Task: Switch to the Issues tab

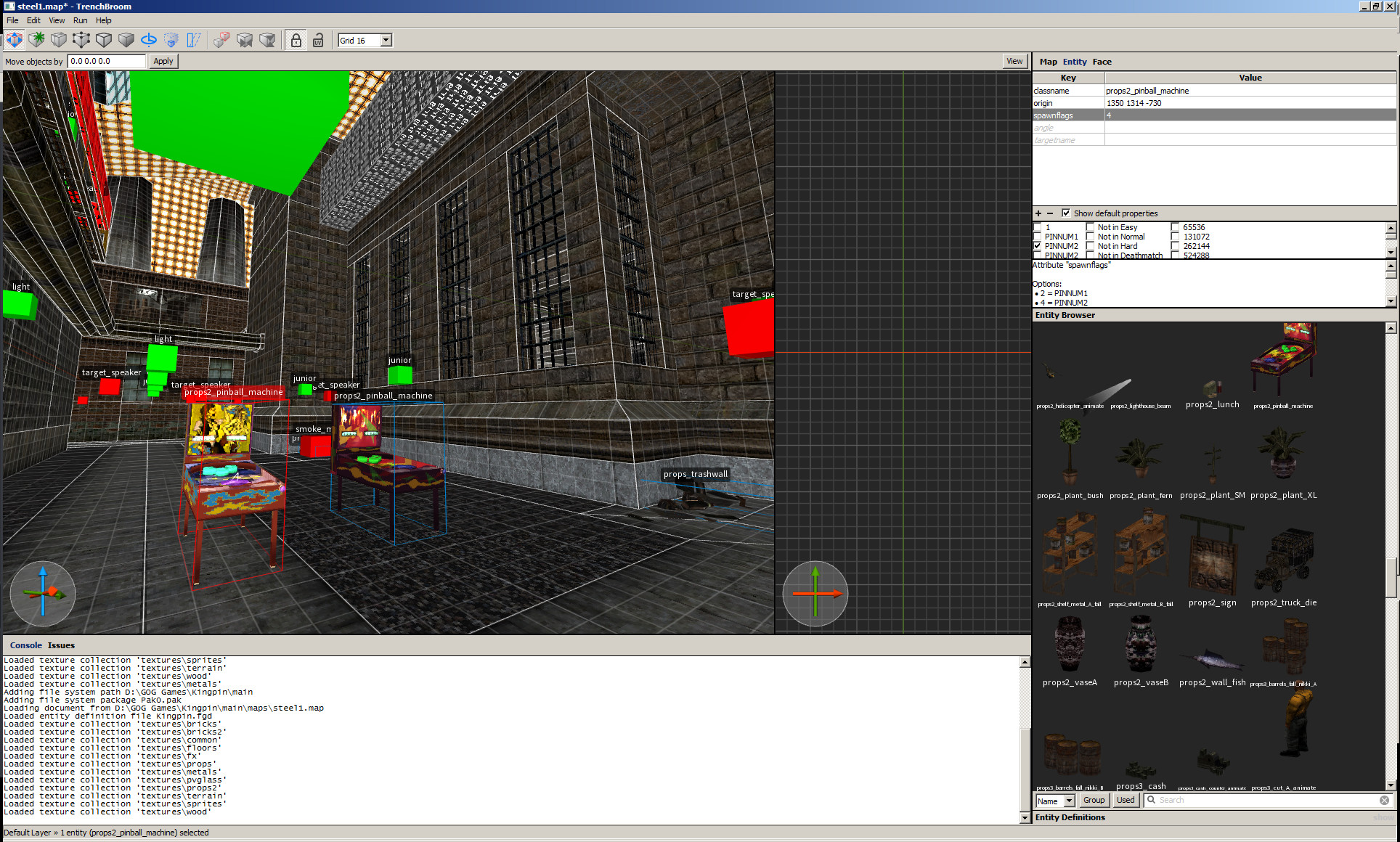Action: [61, 645]
